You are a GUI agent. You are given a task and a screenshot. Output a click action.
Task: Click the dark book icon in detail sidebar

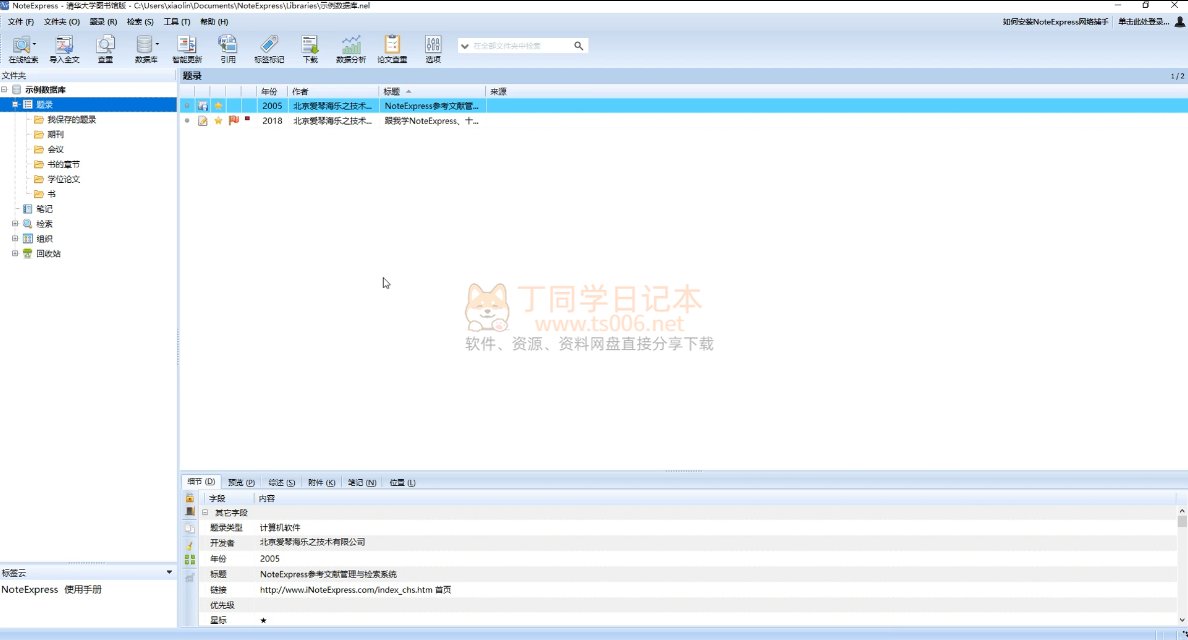pos(189,512)
